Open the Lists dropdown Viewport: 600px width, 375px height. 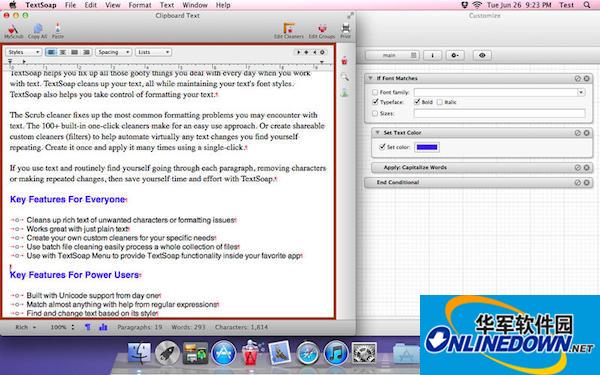(x=153, y=52)
